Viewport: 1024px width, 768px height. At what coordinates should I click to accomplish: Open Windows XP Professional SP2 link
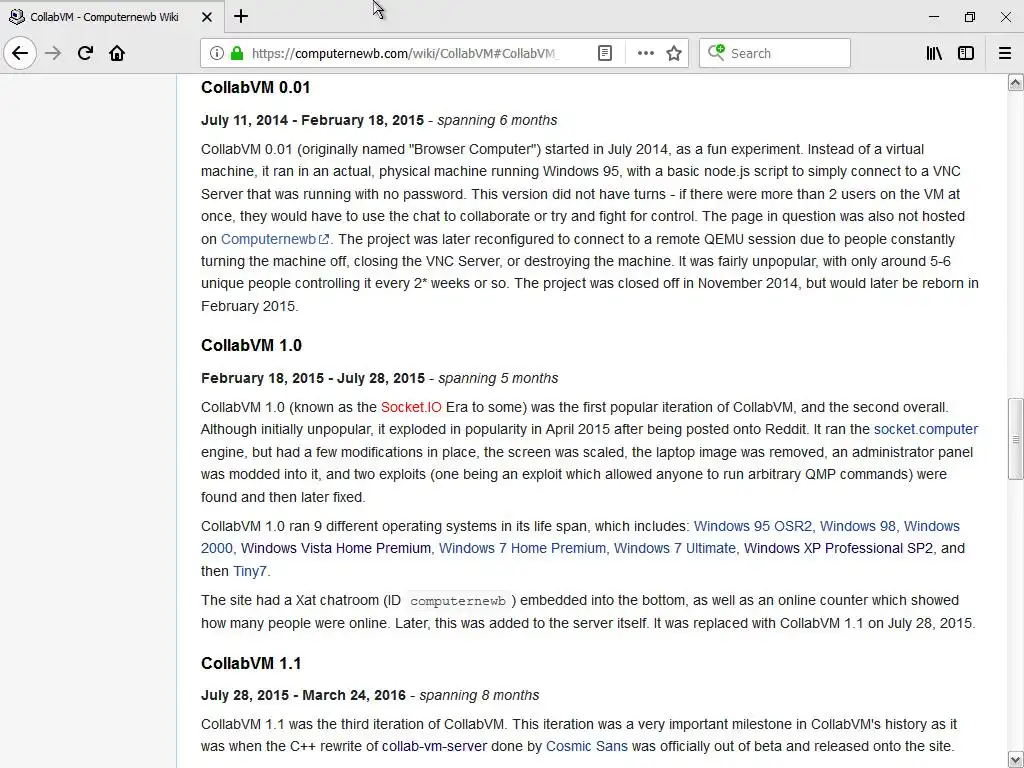click(x=839, y=548)
